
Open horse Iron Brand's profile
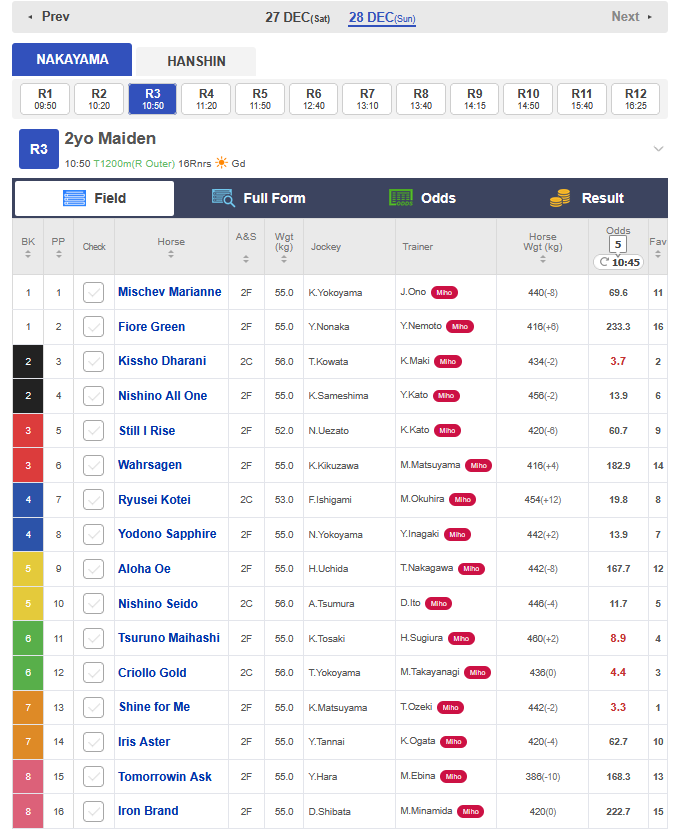coord(148,811)
